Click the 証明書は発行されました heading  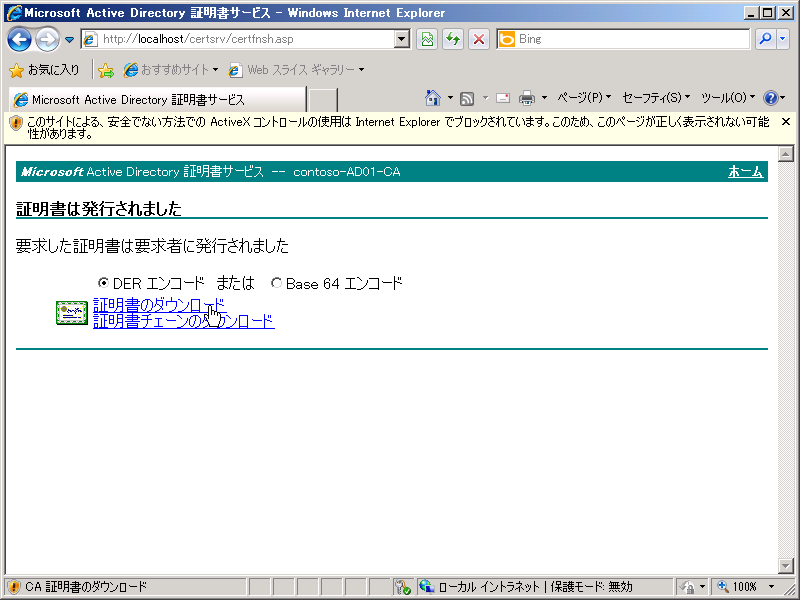click(99, 209)
